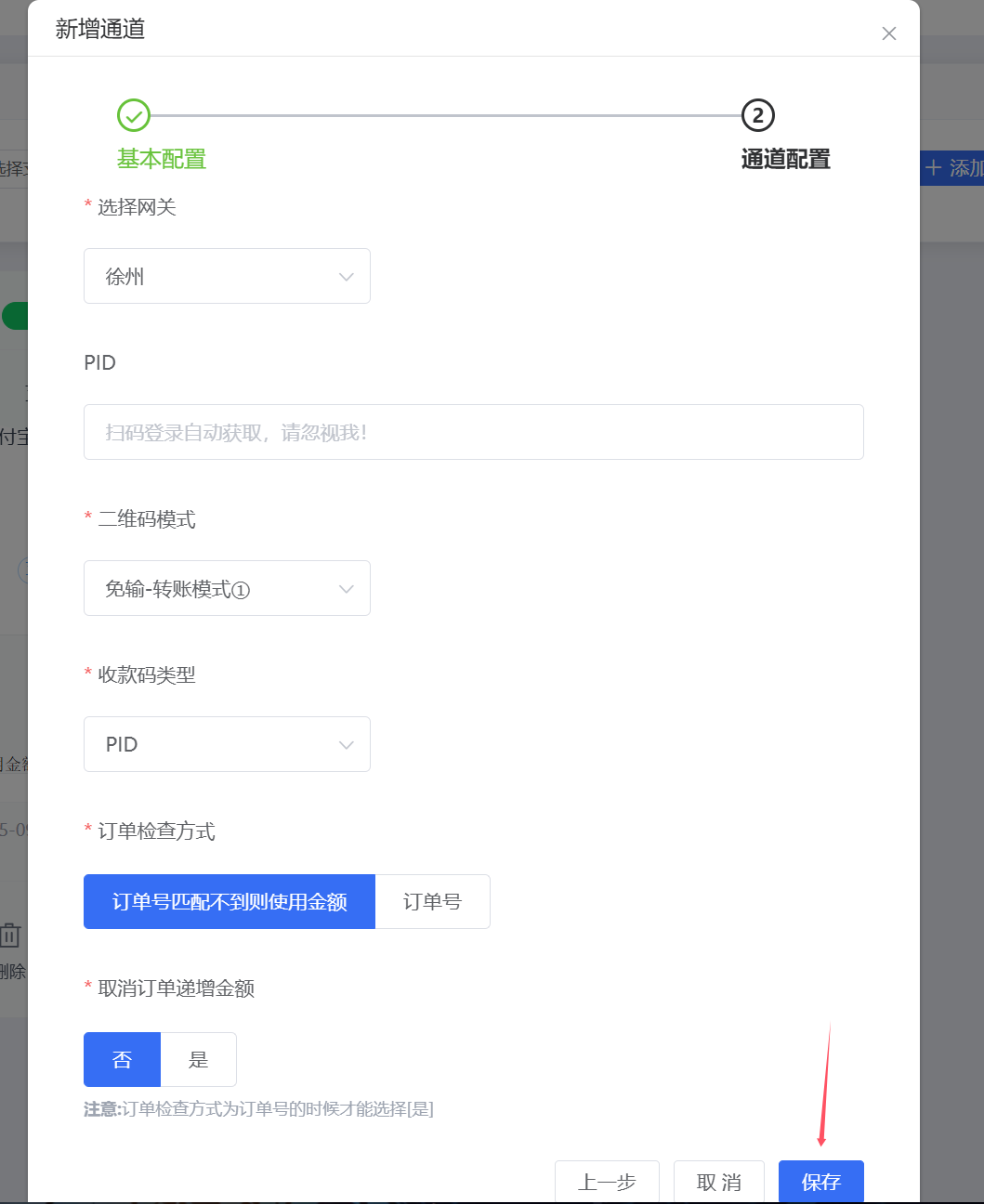This screenshot has height=1204, width=984.
Task: Select 否 for 取消订单递增金额
Action: [x=122, y=1059]
